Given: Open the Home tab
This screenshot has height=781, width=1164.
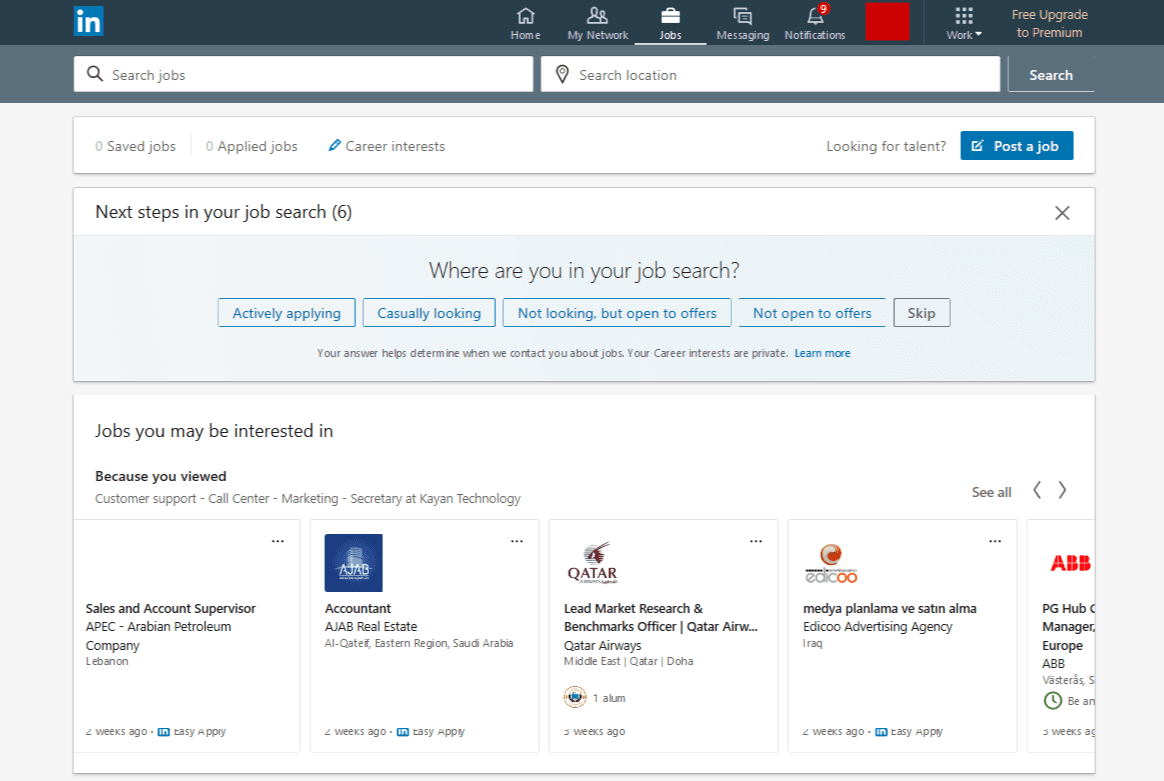Looking at the screenshot, I should (x=526, y=23).
